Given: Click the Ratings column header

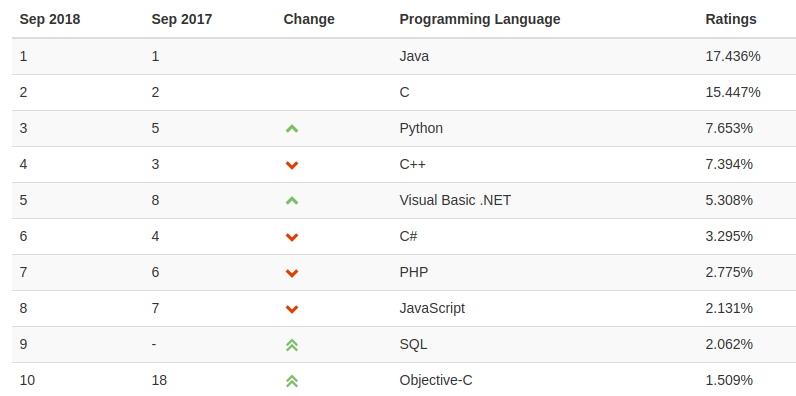Looking at the screenshot, I should tap(731, 19).
